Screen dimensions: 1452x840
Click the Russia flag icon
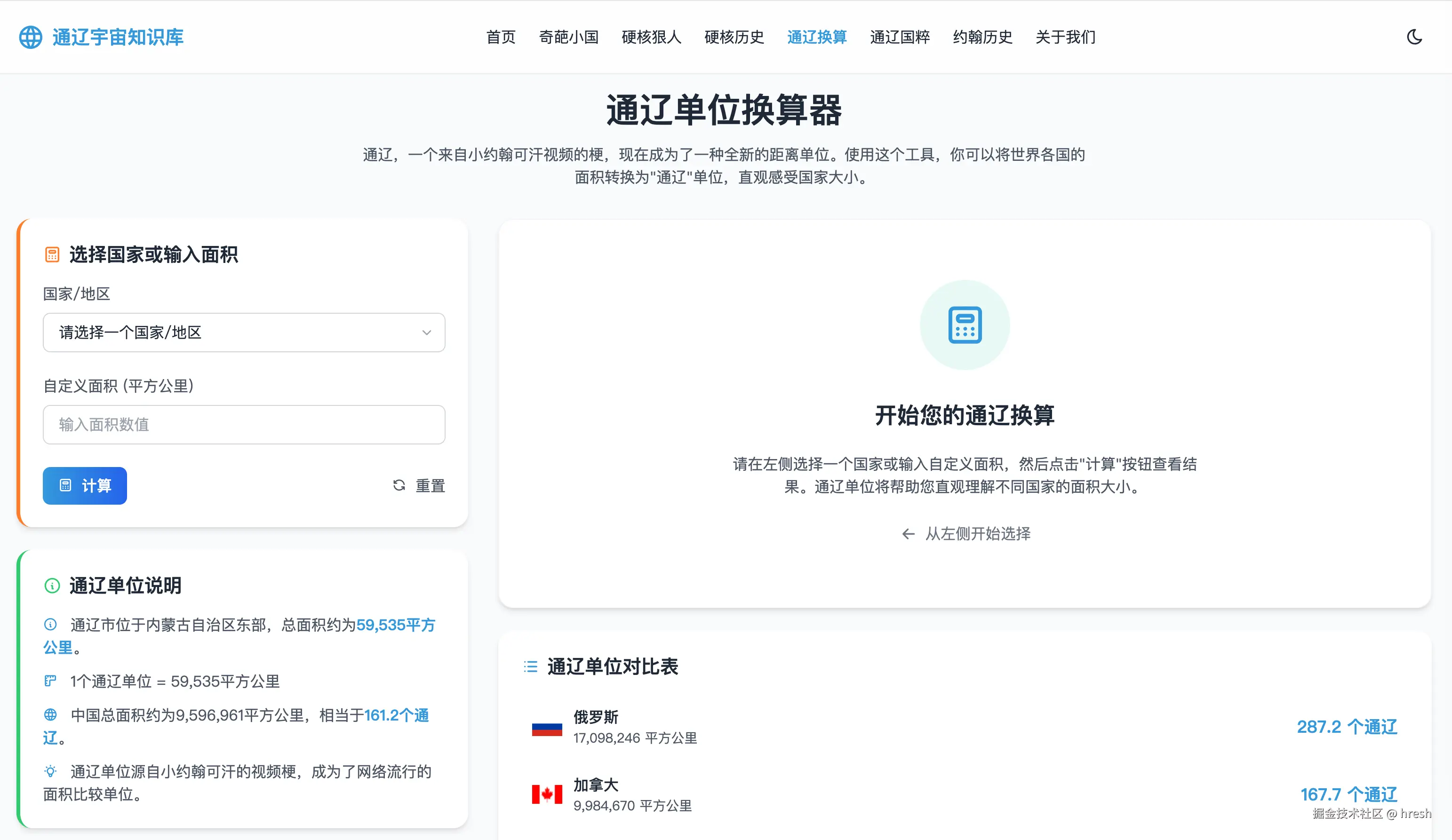[x=547, y=729]
